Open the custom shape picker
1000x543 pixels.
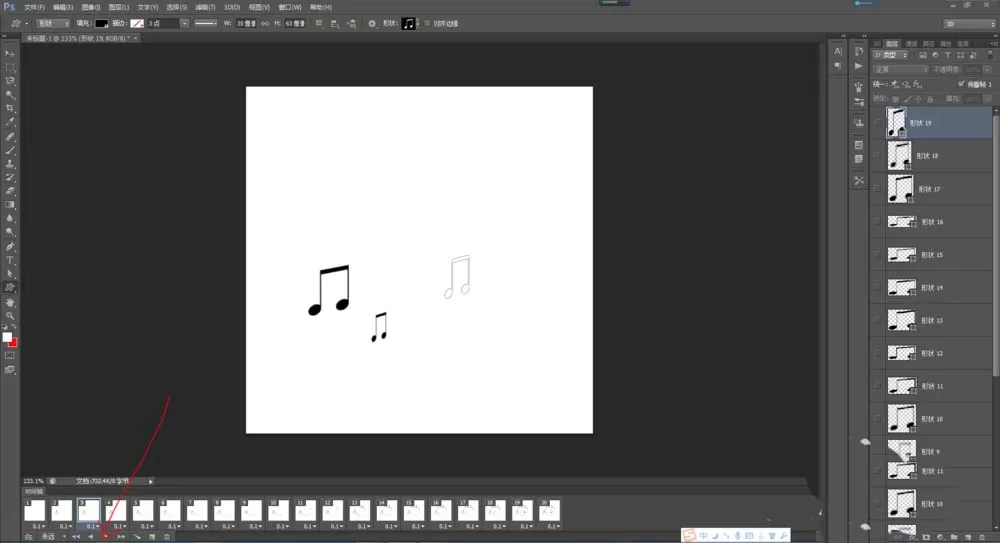tap(409, 24)
